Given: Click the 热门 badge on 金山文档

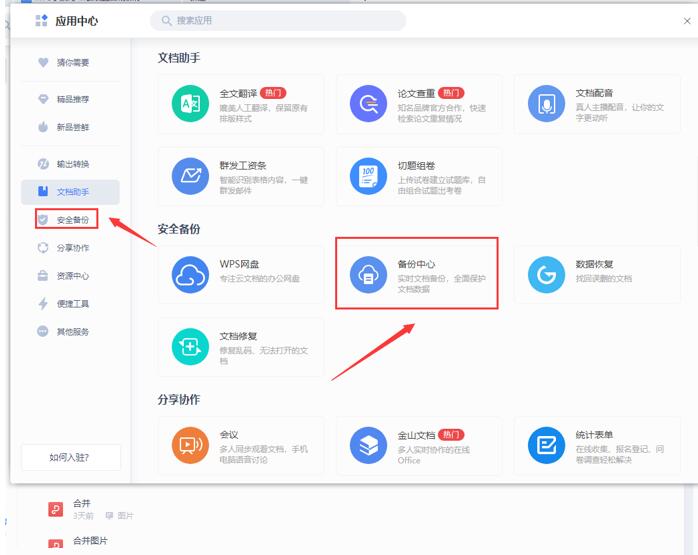Looking at the screenshot, I should pos(451,434).
